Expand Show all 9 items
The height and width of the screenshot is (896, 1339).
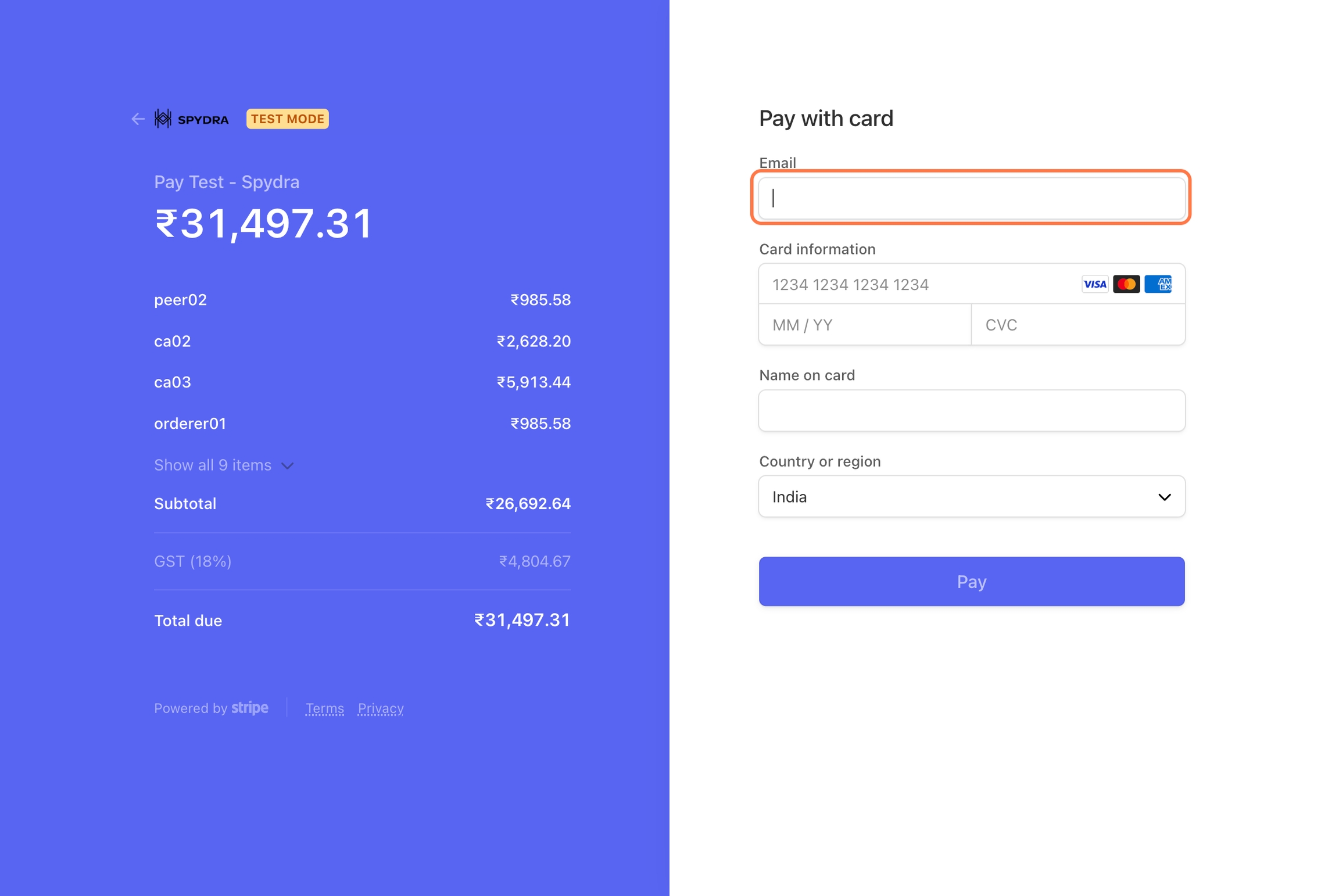[213, 465]
